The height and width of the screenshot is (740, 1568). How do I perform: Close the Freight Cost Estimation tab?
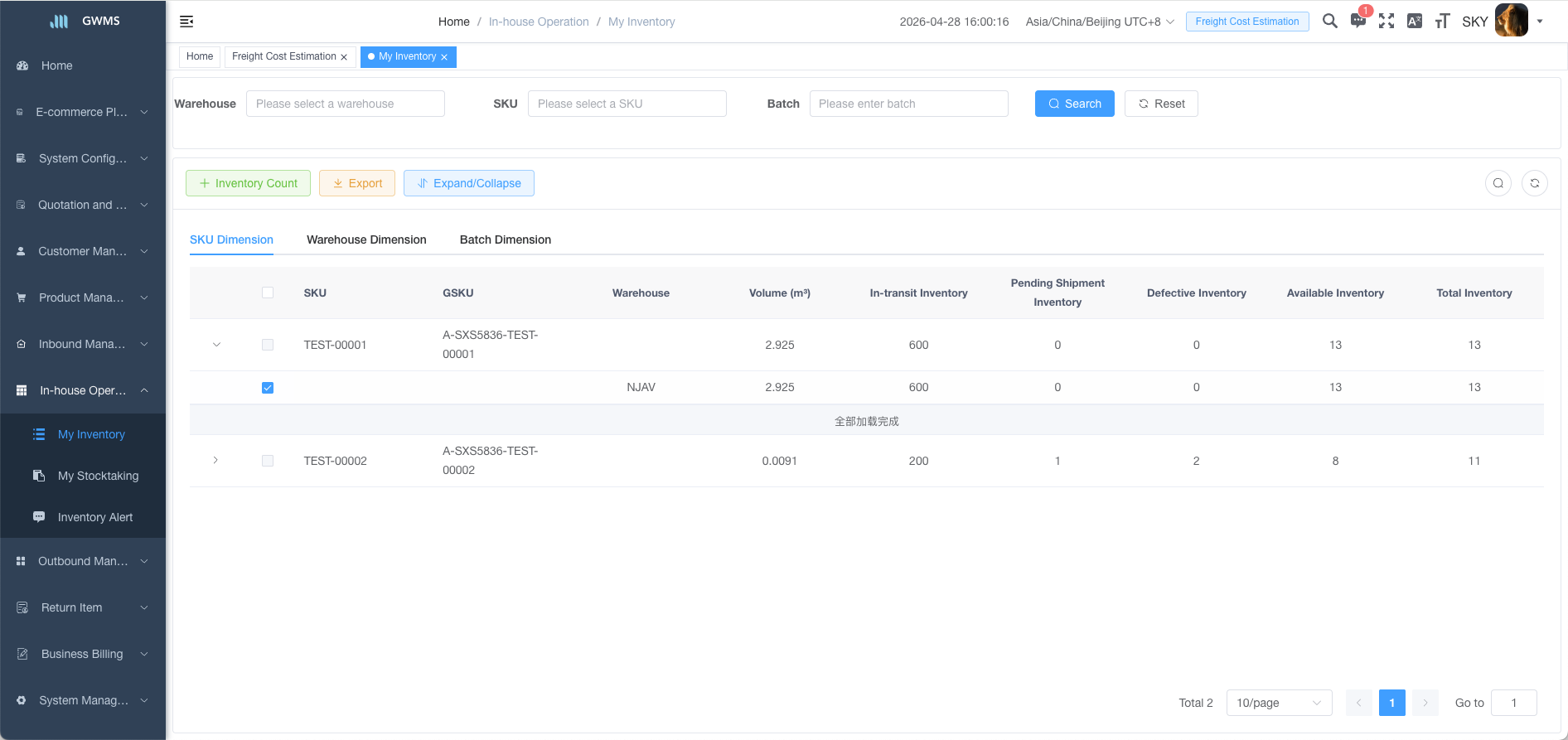(x=344, y=57)
